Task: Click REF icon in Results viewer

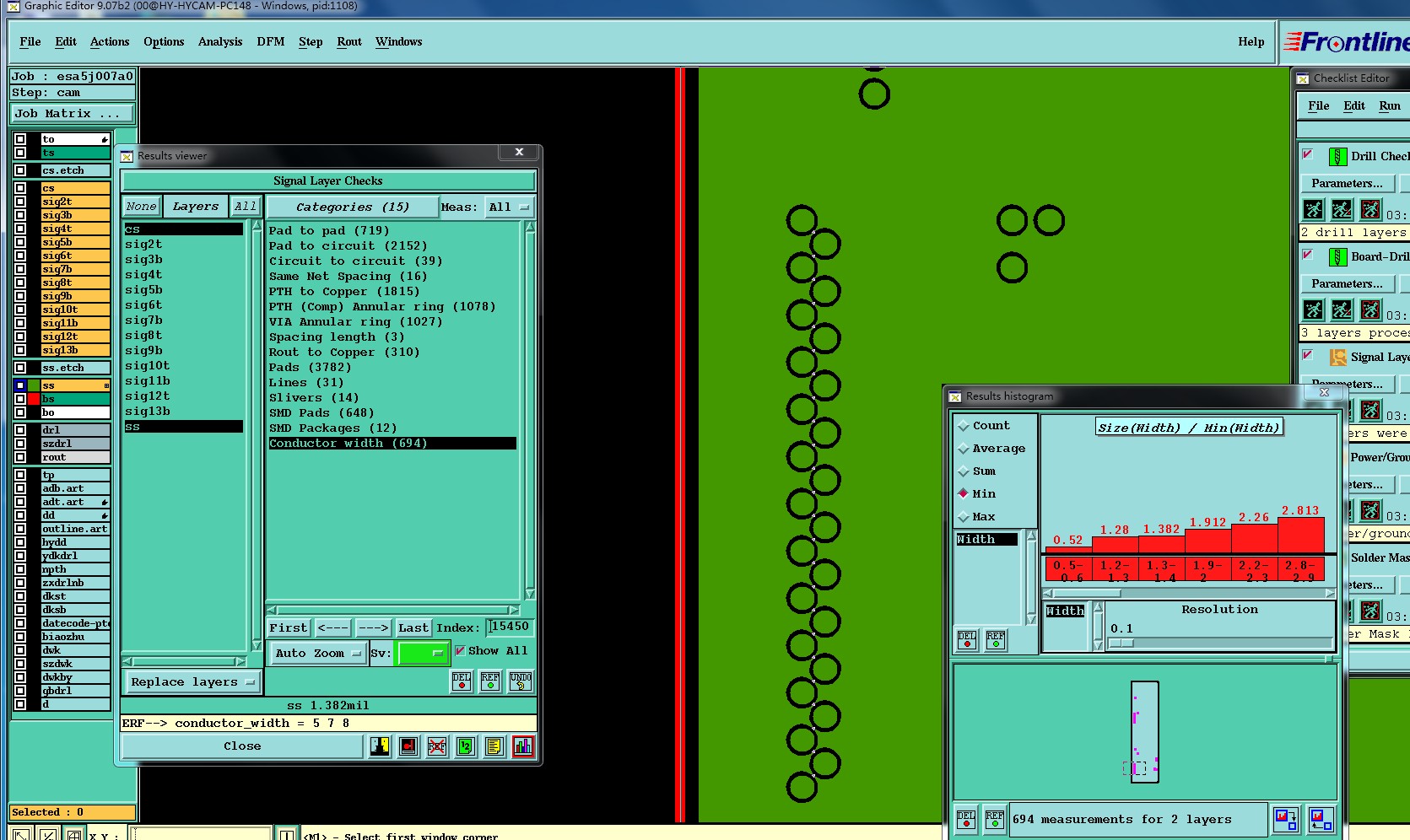Action: 490,681
